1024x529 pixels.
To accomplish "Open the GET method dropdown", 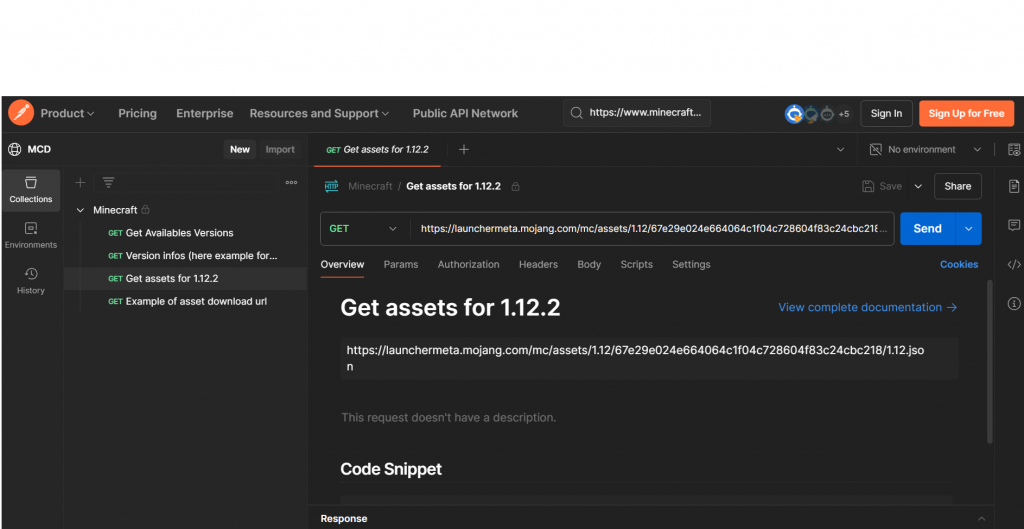I will click(x=364, y=229).
